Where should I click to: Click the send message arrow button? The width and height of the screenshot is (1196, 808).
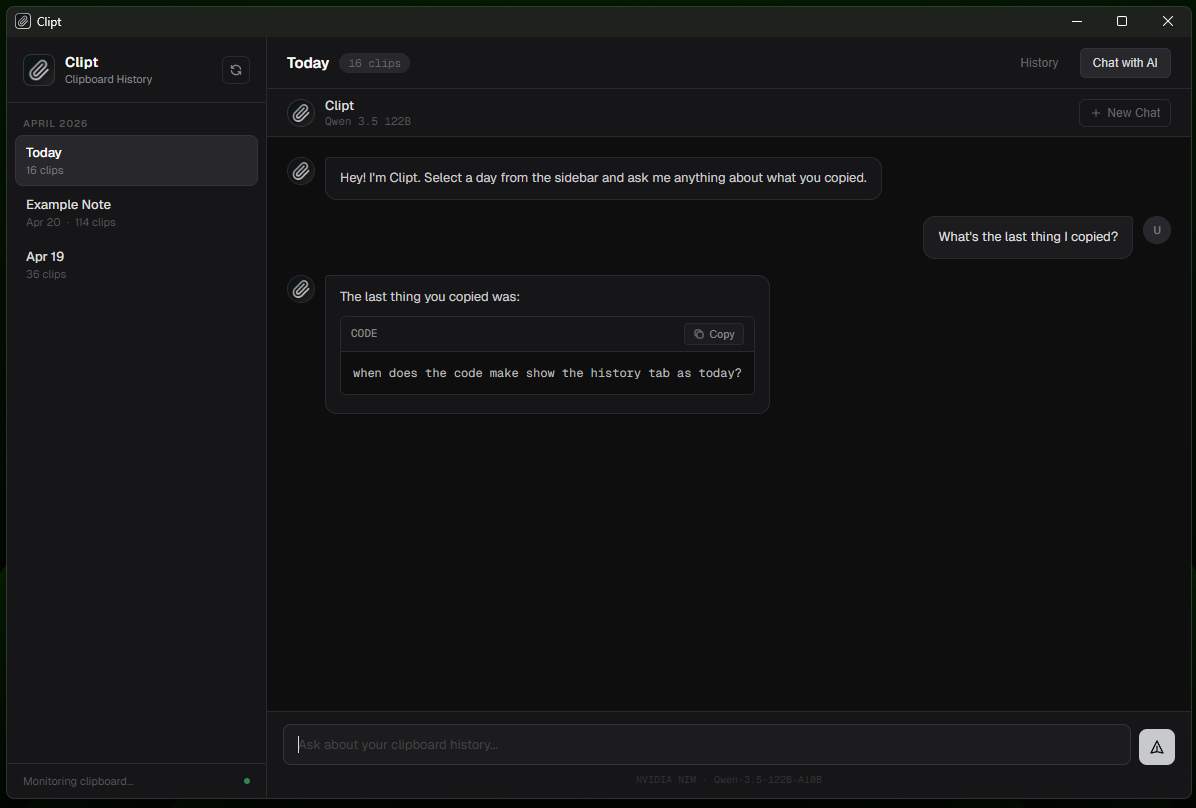click(1156, 747)
